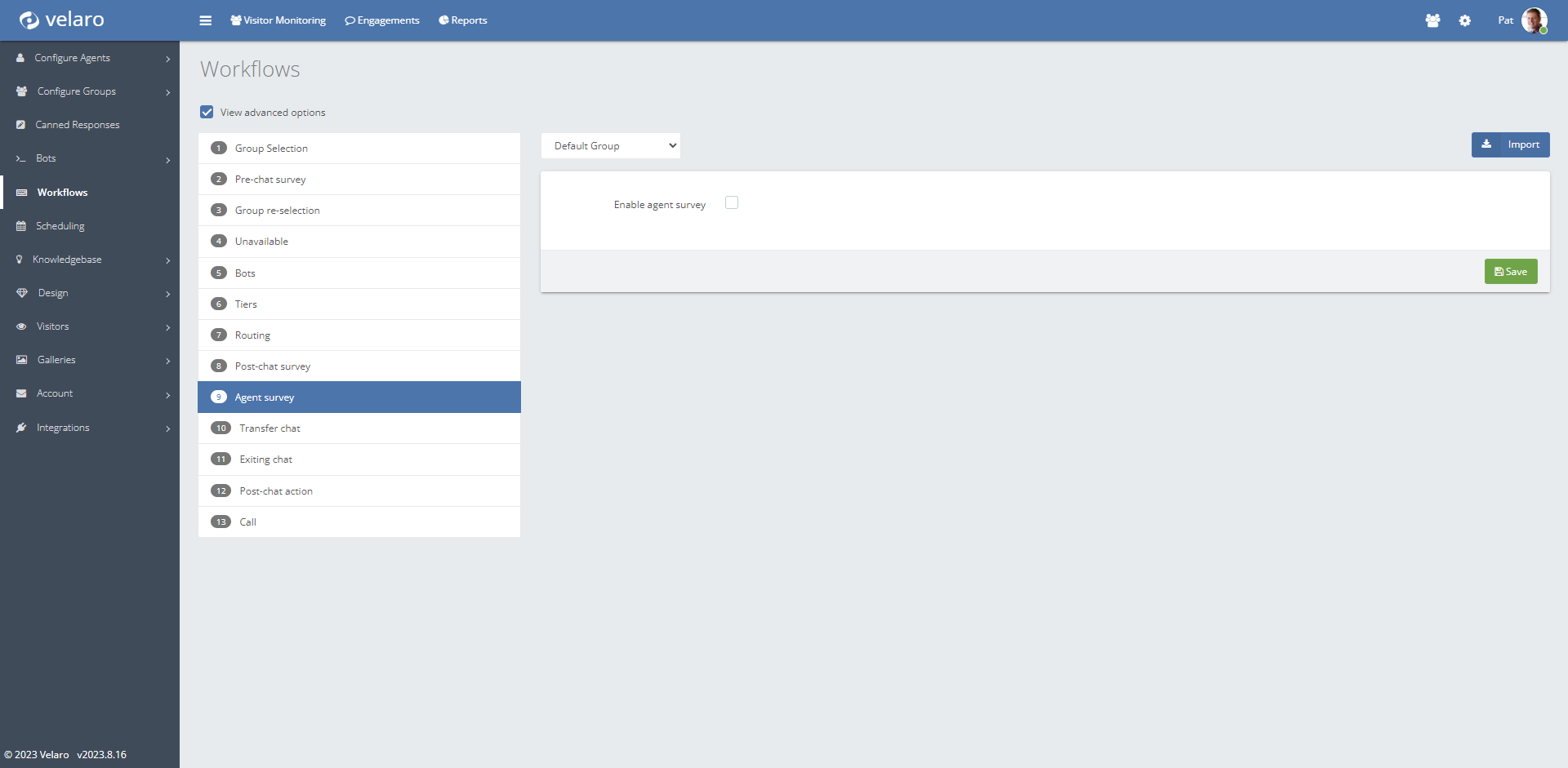The image size is (1568, 768).
Task: Open settings gear icon in top bar
Action: (x=1465, y=20)
